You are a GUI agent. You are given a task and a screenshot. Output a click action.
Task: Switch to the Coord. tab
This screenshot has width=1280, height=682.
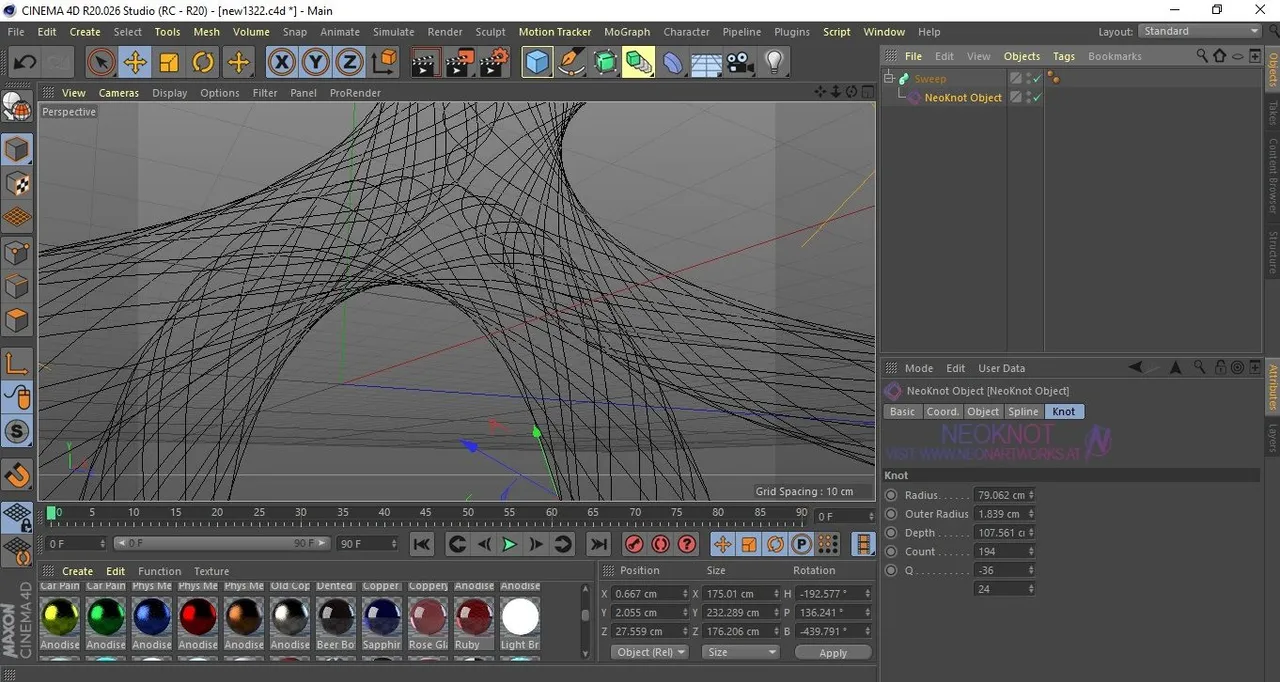(942, 412)
